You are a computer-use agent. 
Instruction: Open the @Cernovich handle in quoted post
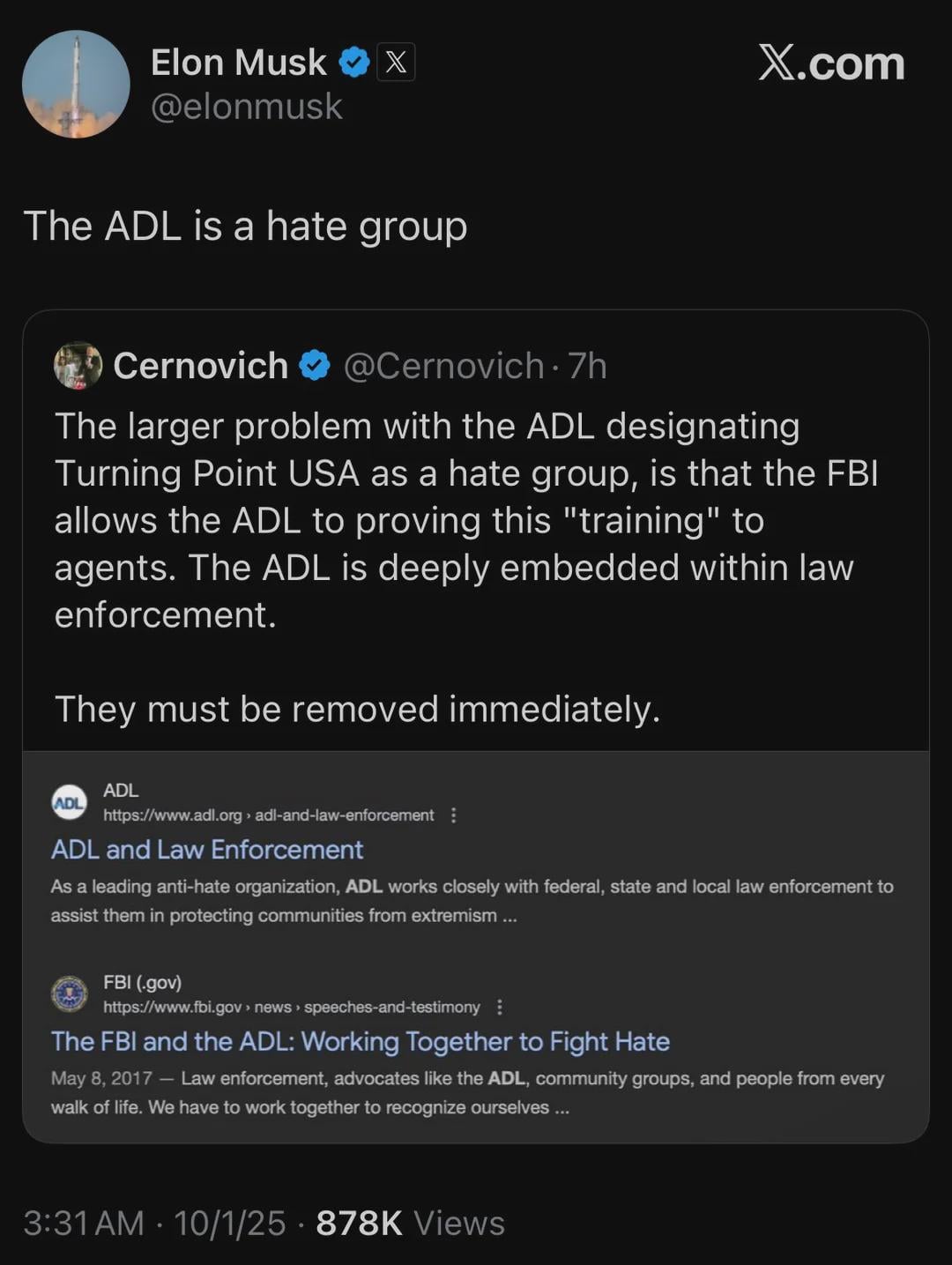(443, 366)
